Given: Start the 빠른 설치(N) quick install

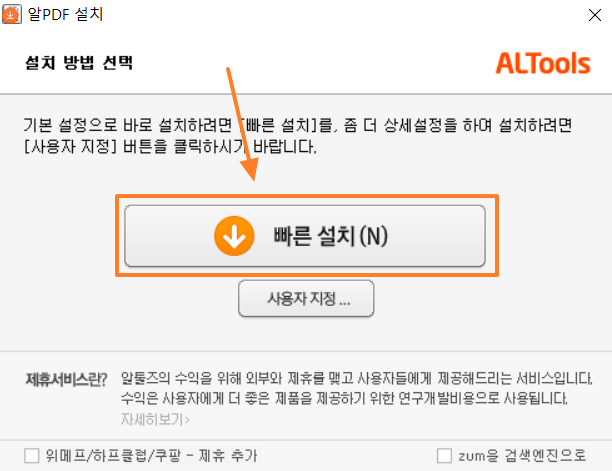Looking at the screenshot, I should [x=305, y=236].
